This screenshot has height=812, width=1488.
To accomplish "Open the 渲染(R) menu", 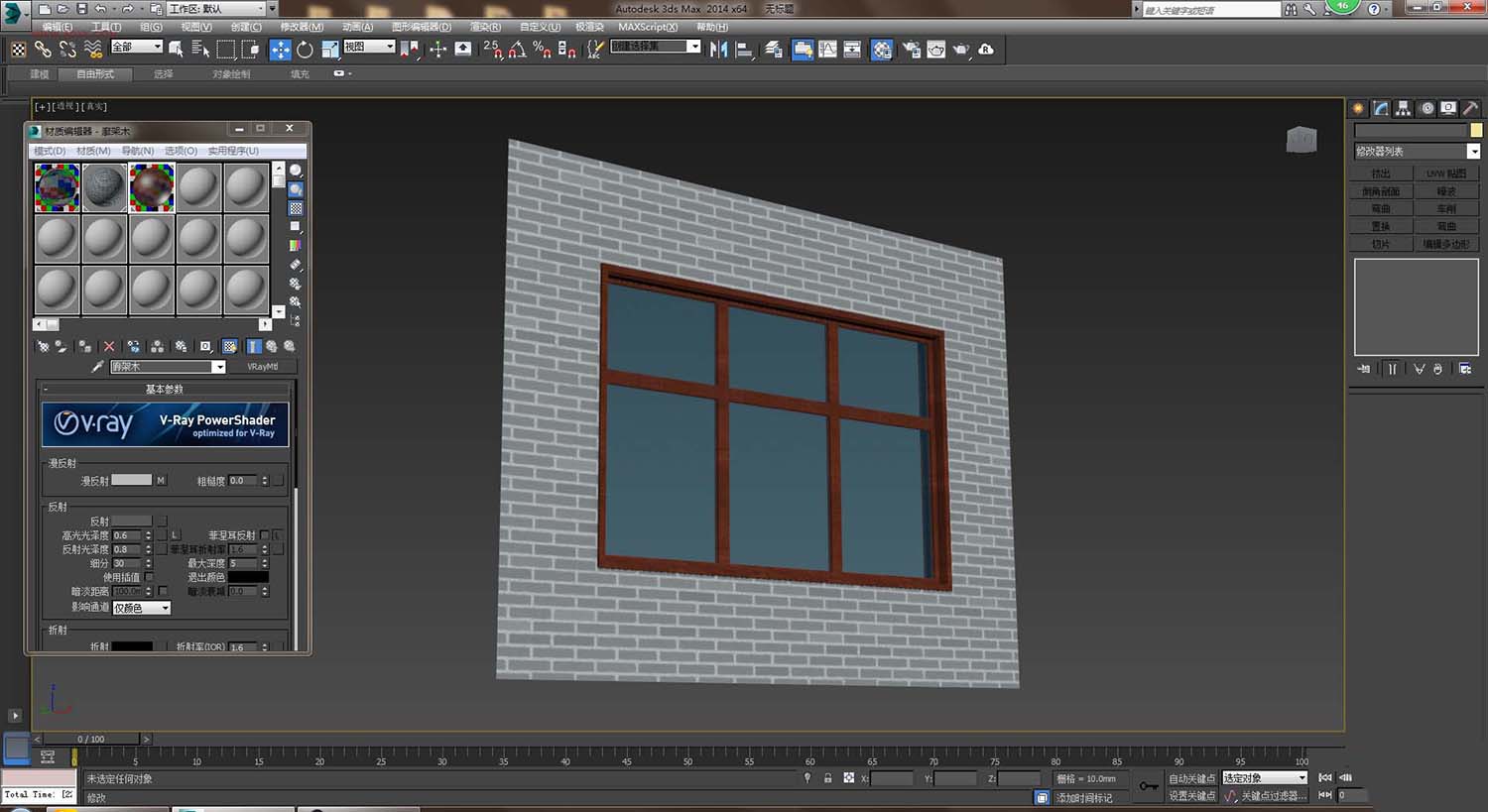I will pos(484,27).
